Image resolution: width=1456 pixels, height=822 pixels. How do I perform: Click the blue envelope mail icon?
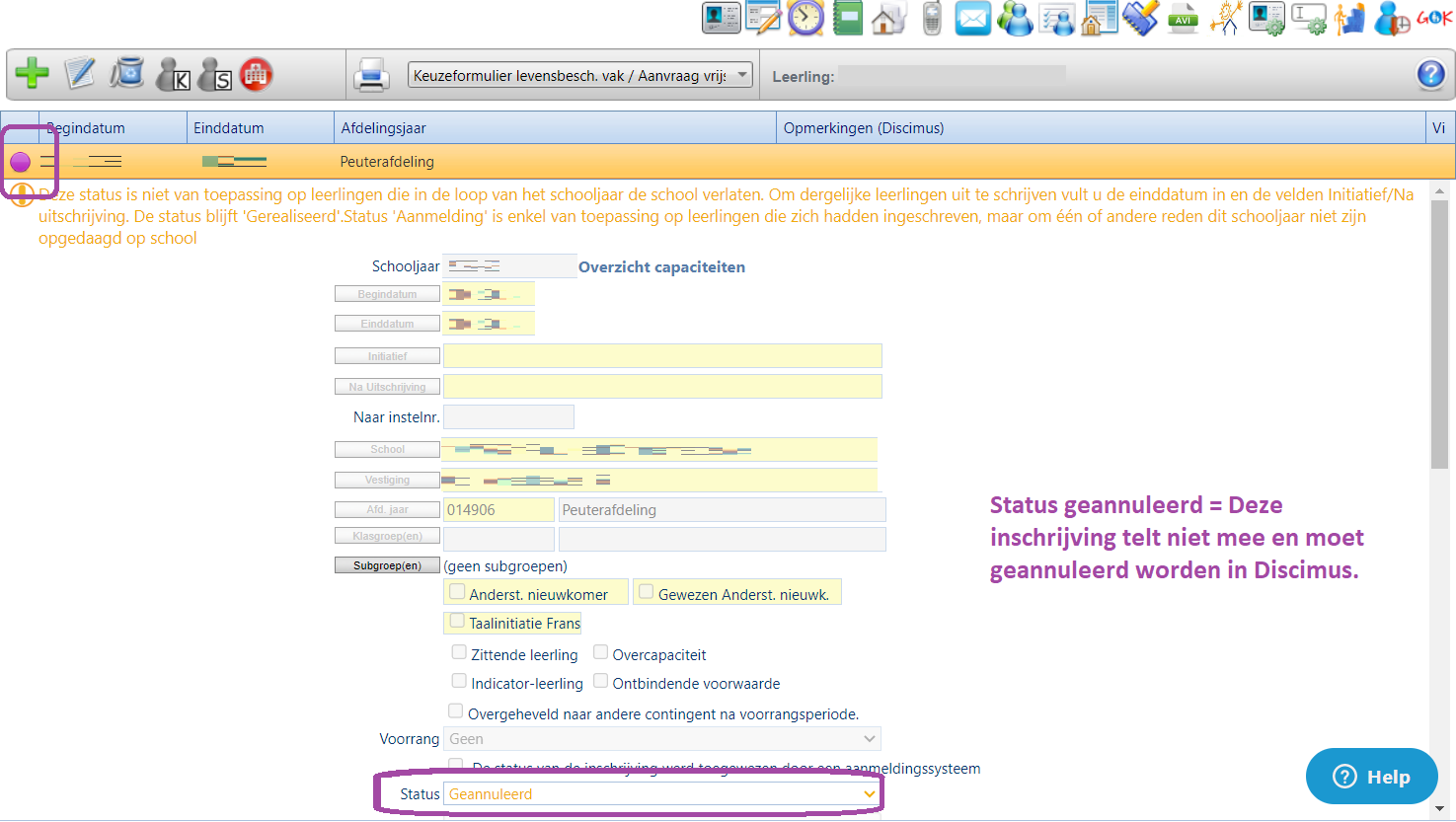click(972, 19)
